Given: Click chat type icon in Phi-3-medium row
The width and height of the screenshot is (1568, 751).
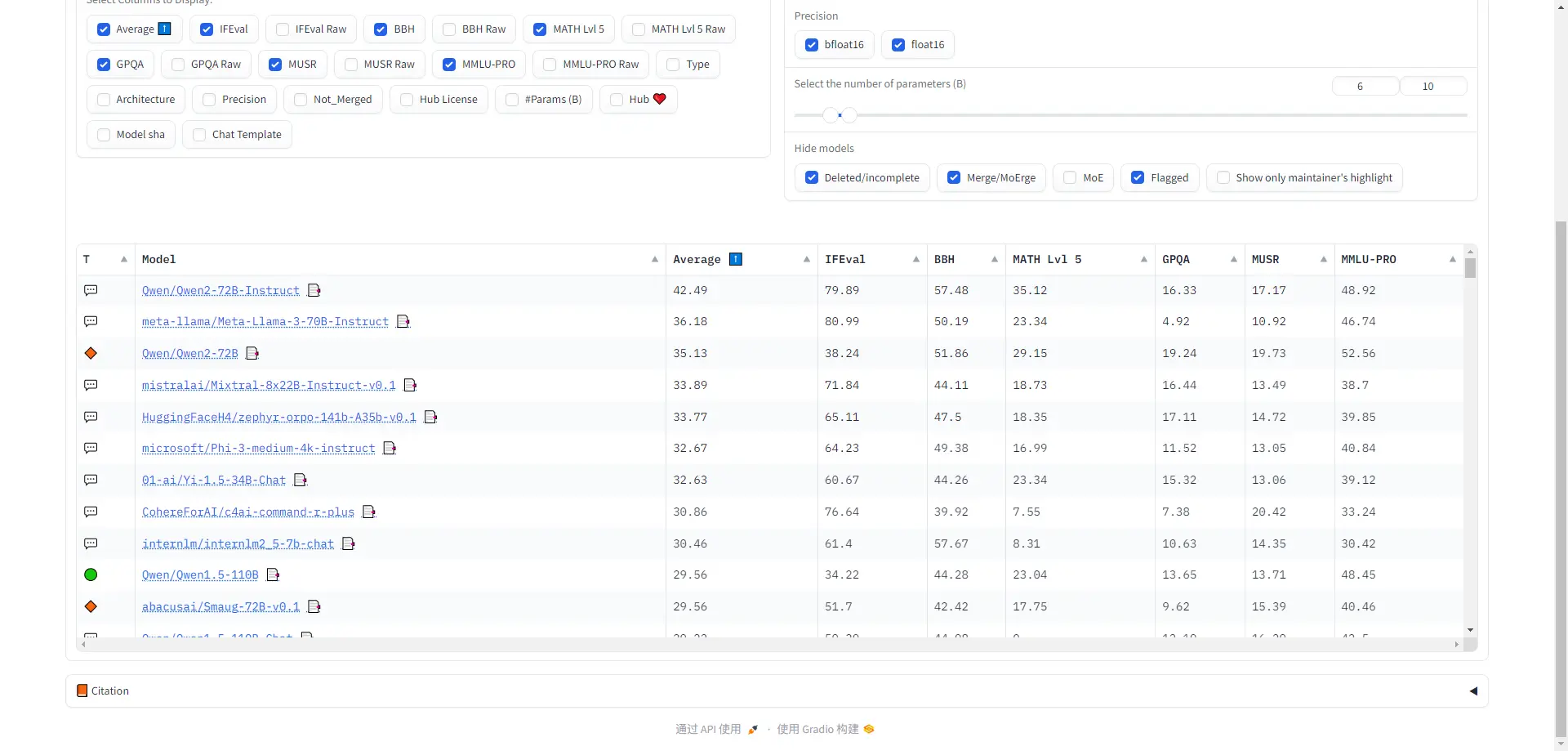Looking at the screenshot, I should point(91,448).
